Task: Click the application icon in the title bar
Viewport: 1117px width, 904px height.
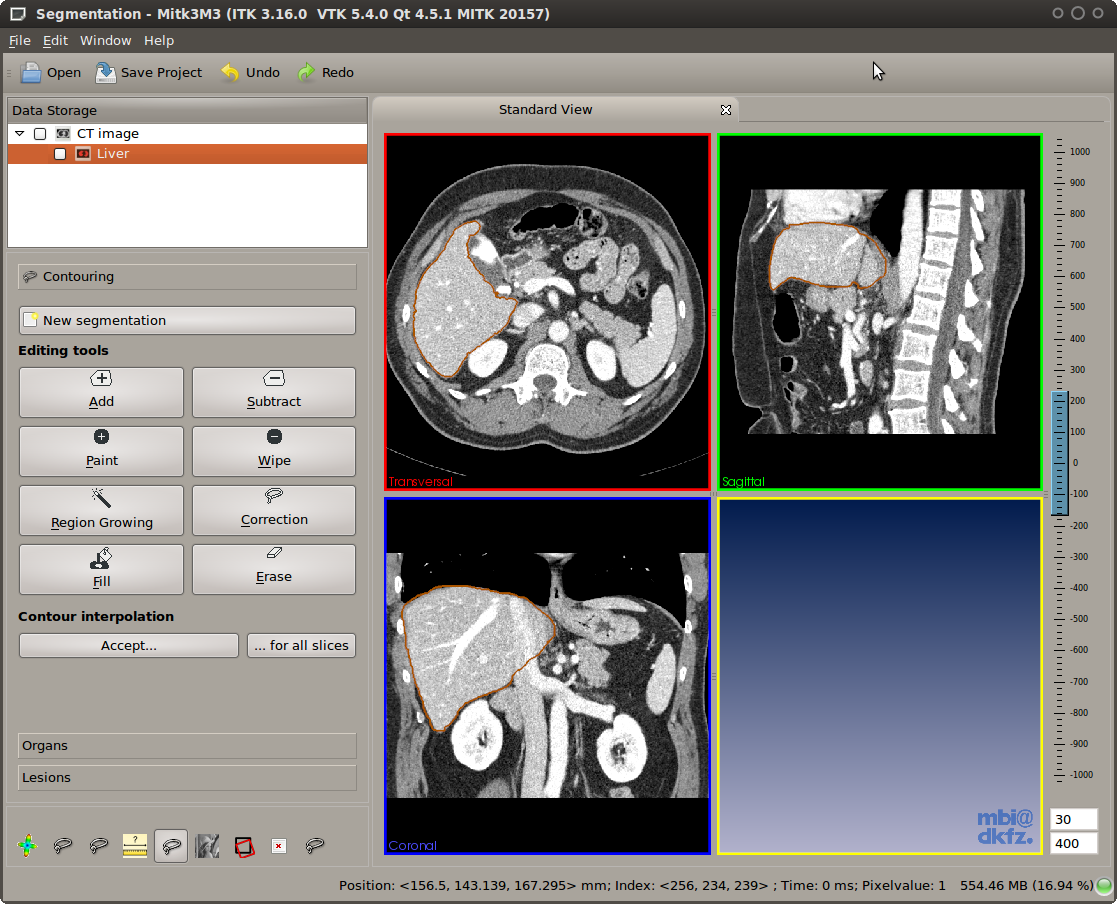Action: click(x=18, y=14)
